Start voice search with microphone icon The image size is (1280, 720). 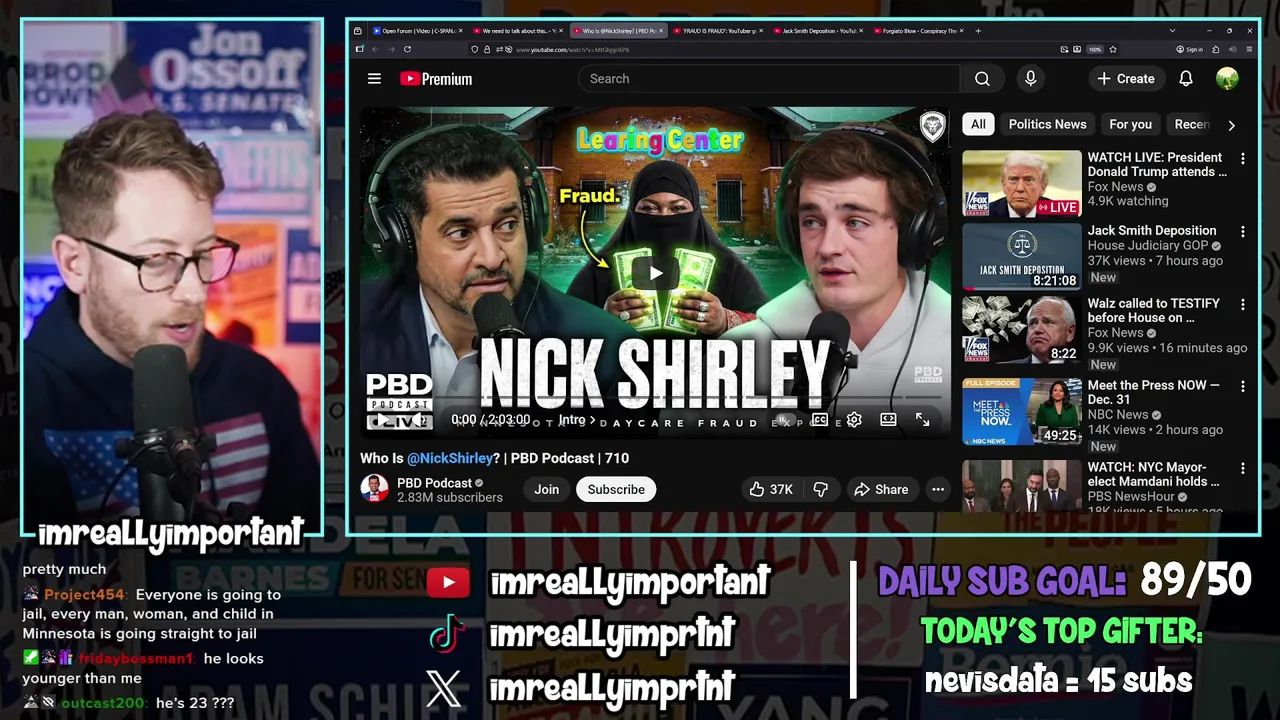pyautogui.click(x=1030, y=79)
